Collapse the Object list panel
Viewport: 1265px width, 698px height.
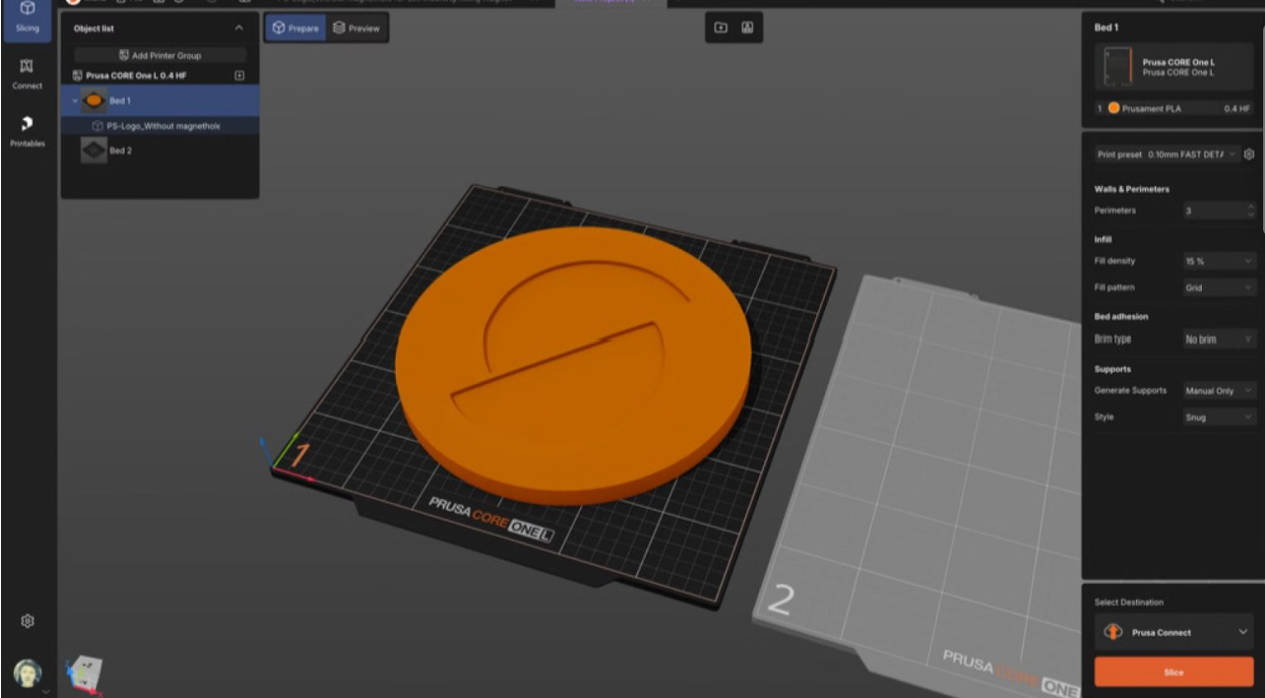click(x=238, y=28)
